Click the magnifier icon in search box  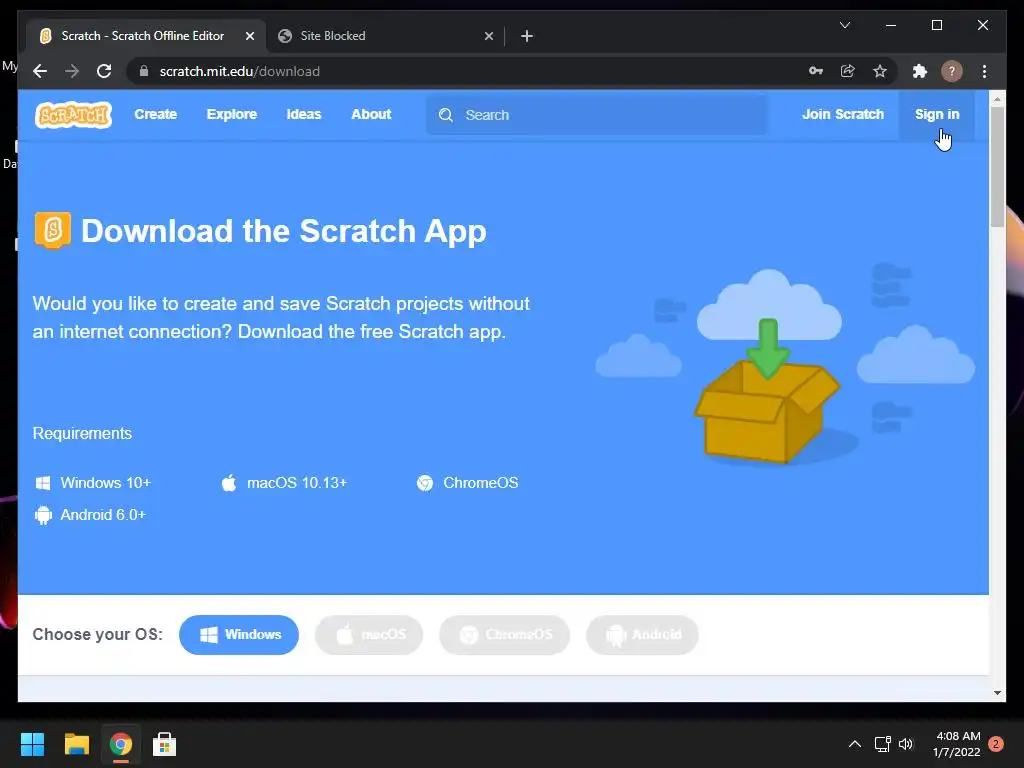[x=446, y=115]
